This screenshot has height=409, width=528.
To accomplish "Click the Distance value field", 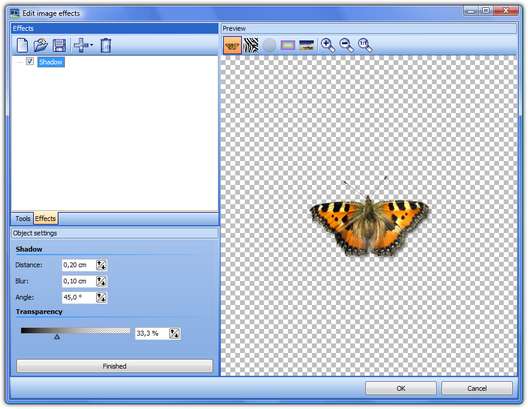I will click(x=79, y=265).
